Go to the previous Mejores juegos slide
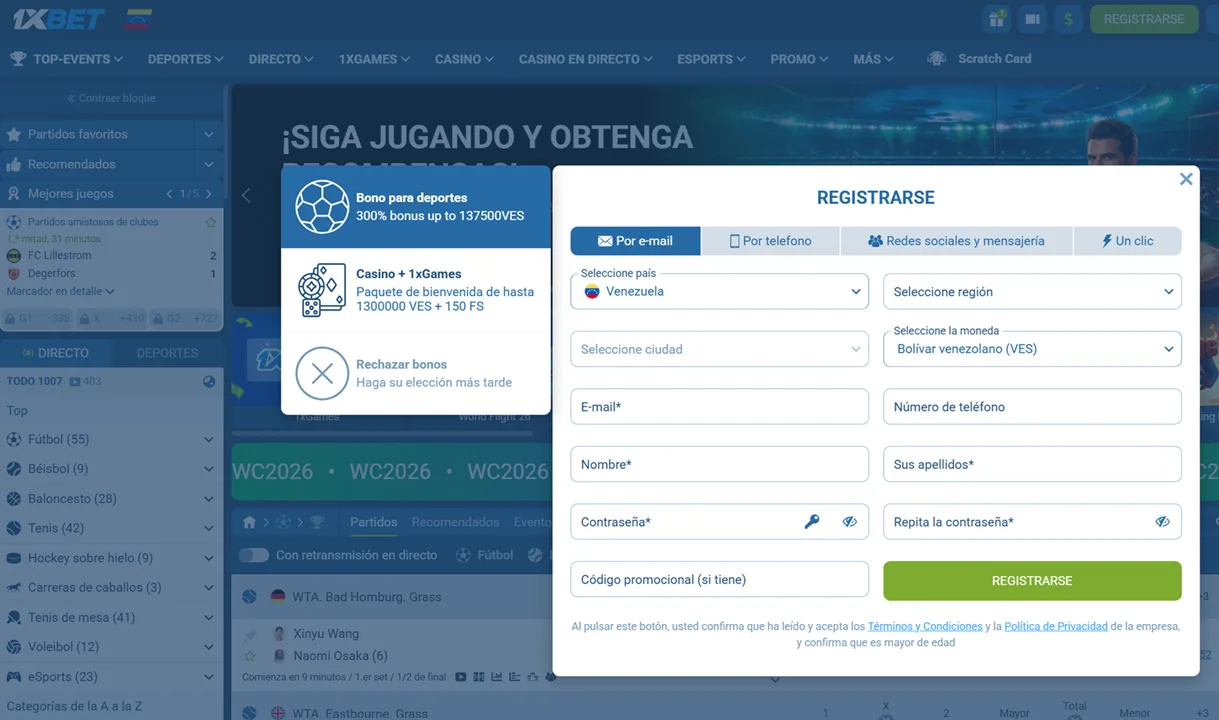 click(169, 194)
